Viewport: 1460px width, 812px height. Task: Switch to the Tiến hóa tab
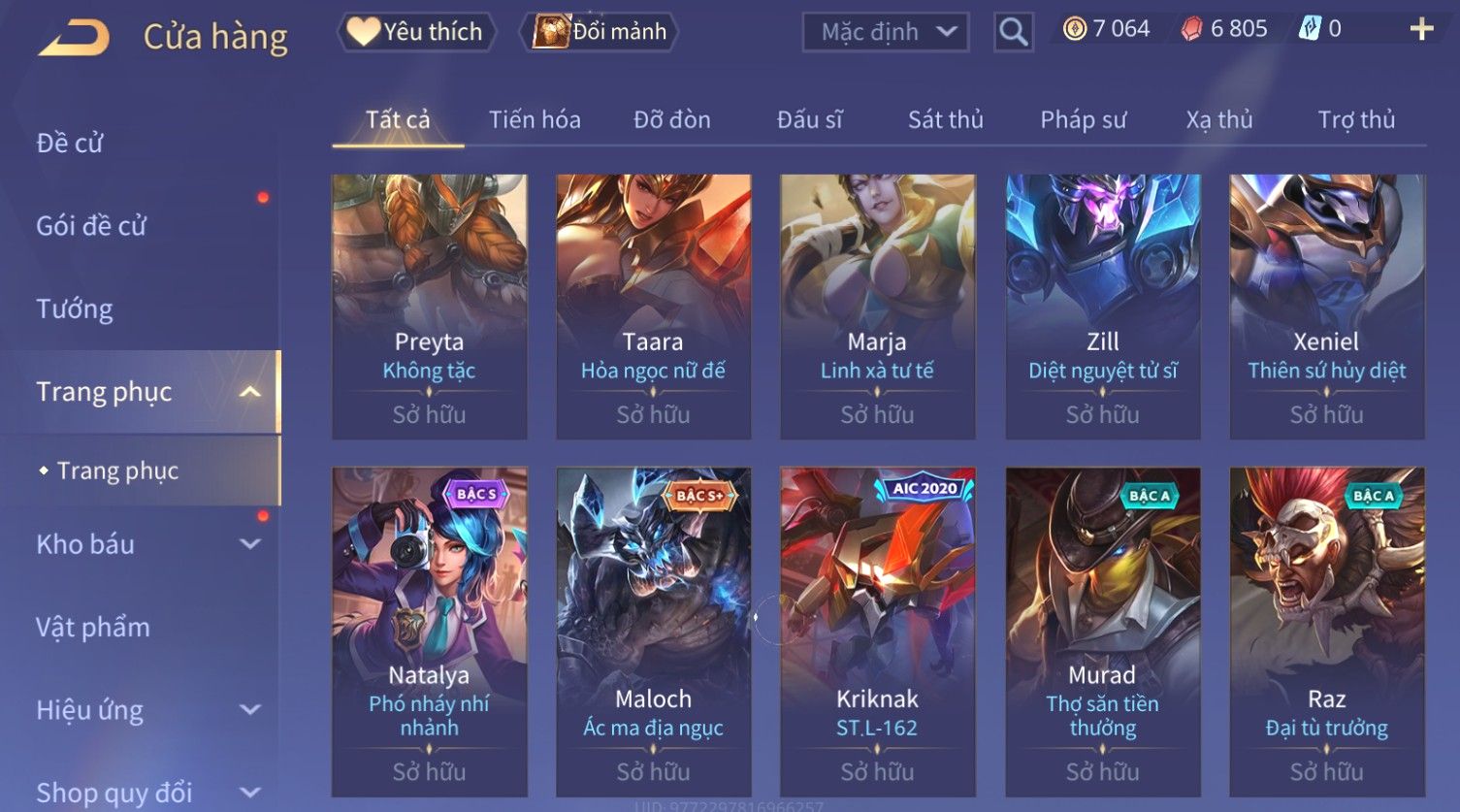535,120
